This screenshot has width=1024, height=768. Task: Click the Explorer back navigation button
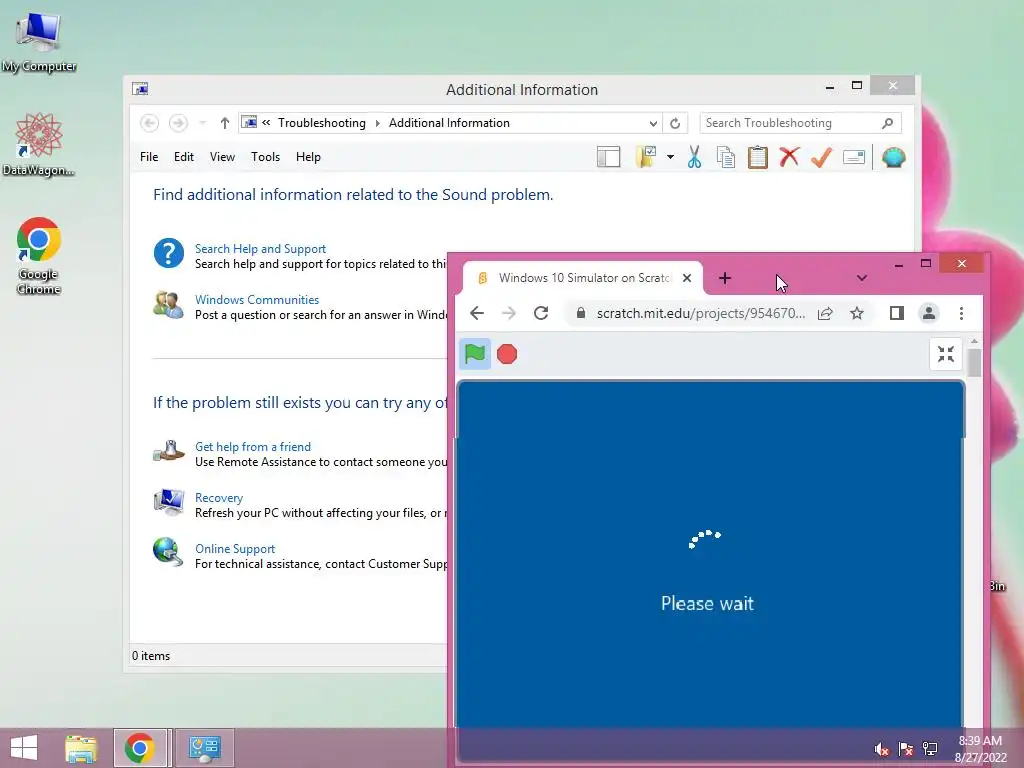[150, 123]
